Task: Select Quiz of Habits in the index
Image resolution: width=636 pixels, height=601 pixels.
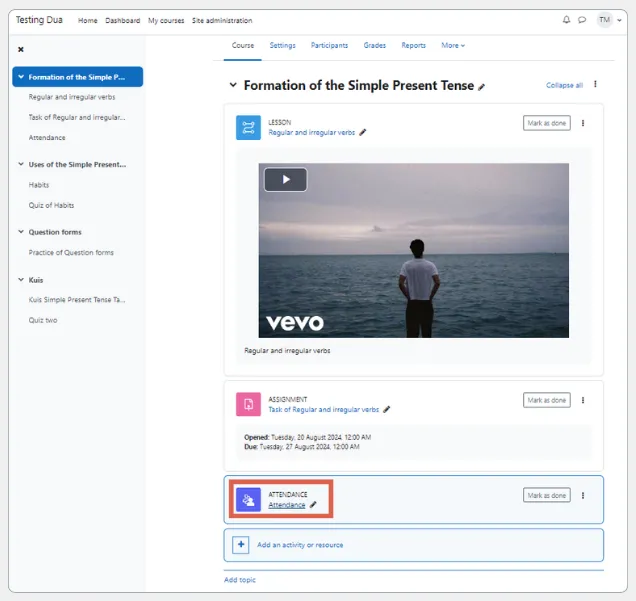Action: tap(51, 205)
